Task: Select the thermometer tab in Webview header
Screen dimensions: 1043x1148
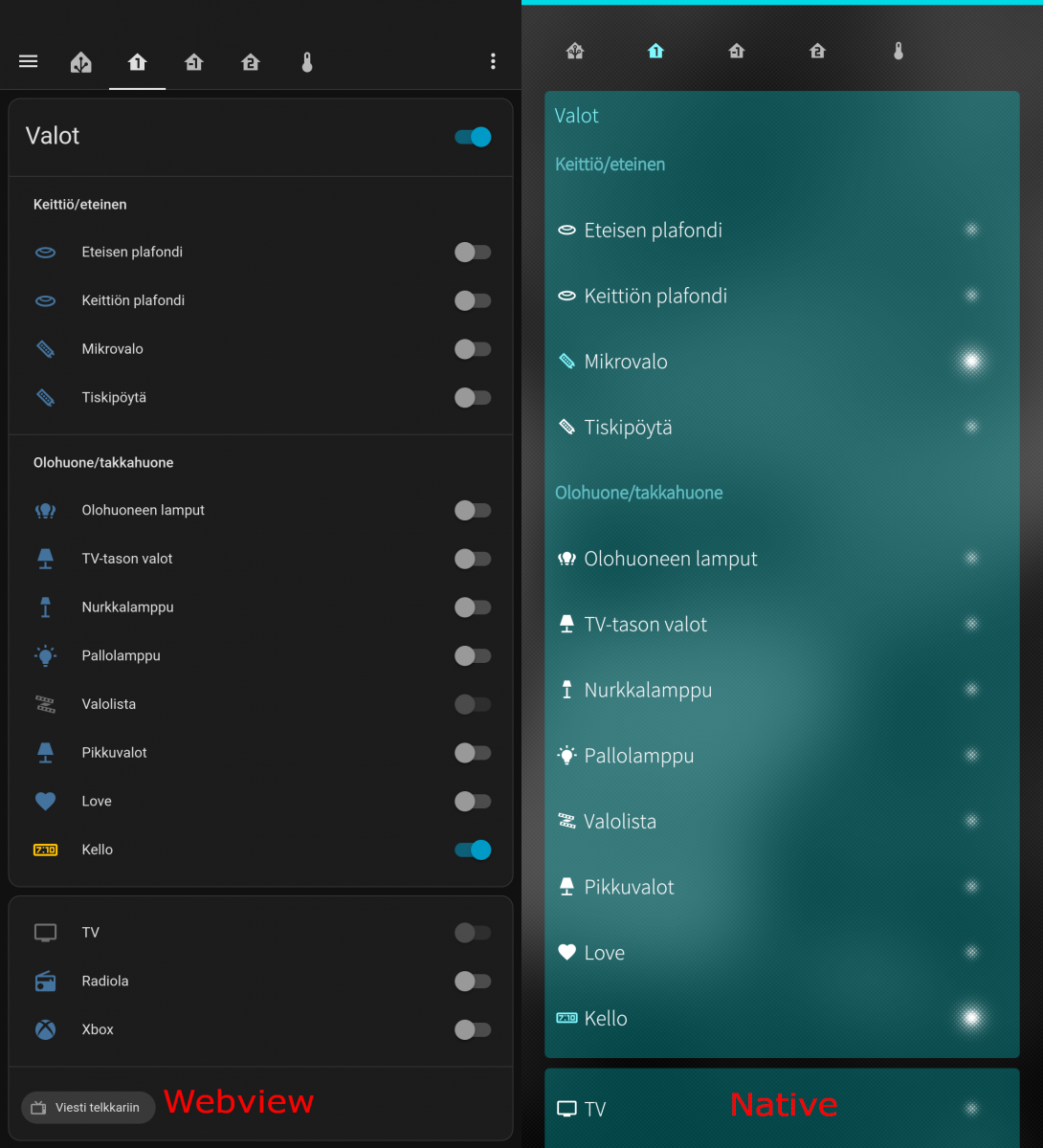Action: pos(306,63)
